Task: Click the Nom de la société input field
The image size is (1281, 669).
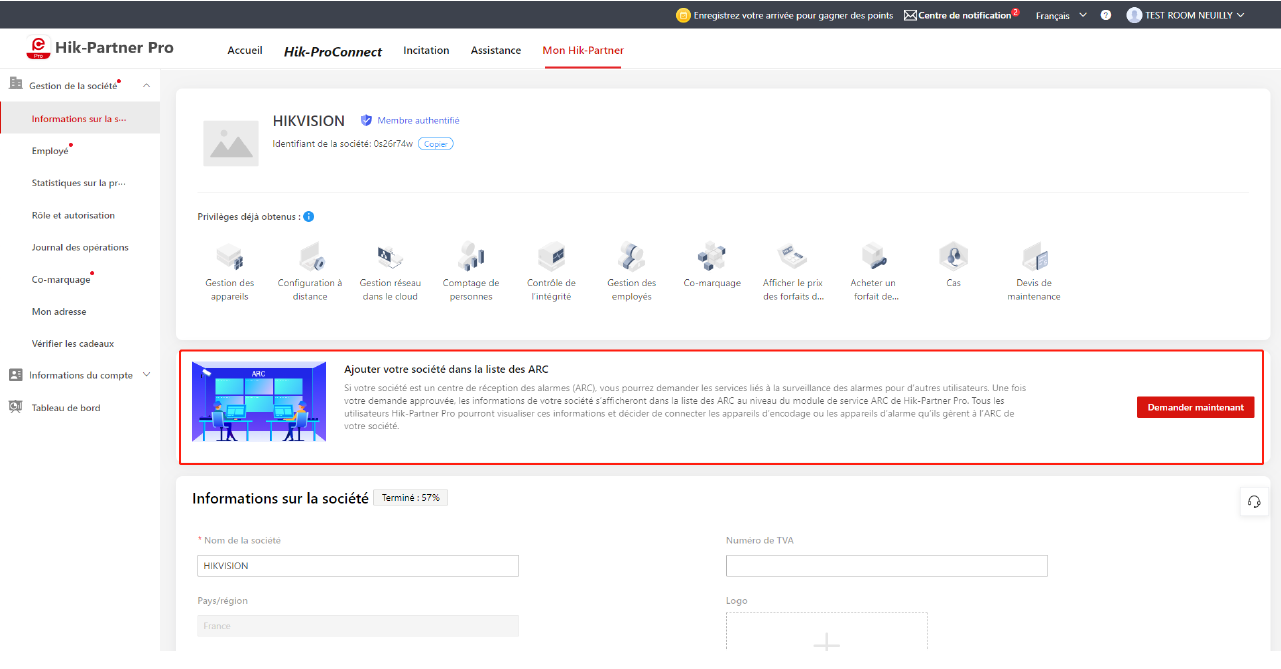Action: click(358, 566)
